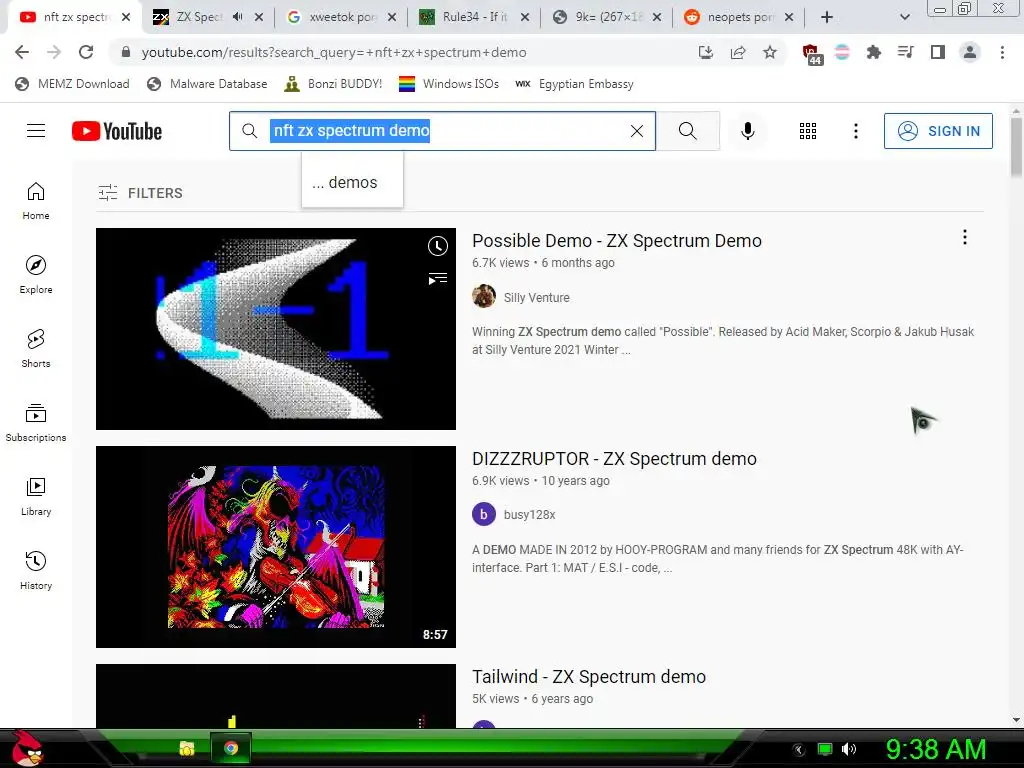
Task: Install app icon in address bar
Action: click(706, 52)
